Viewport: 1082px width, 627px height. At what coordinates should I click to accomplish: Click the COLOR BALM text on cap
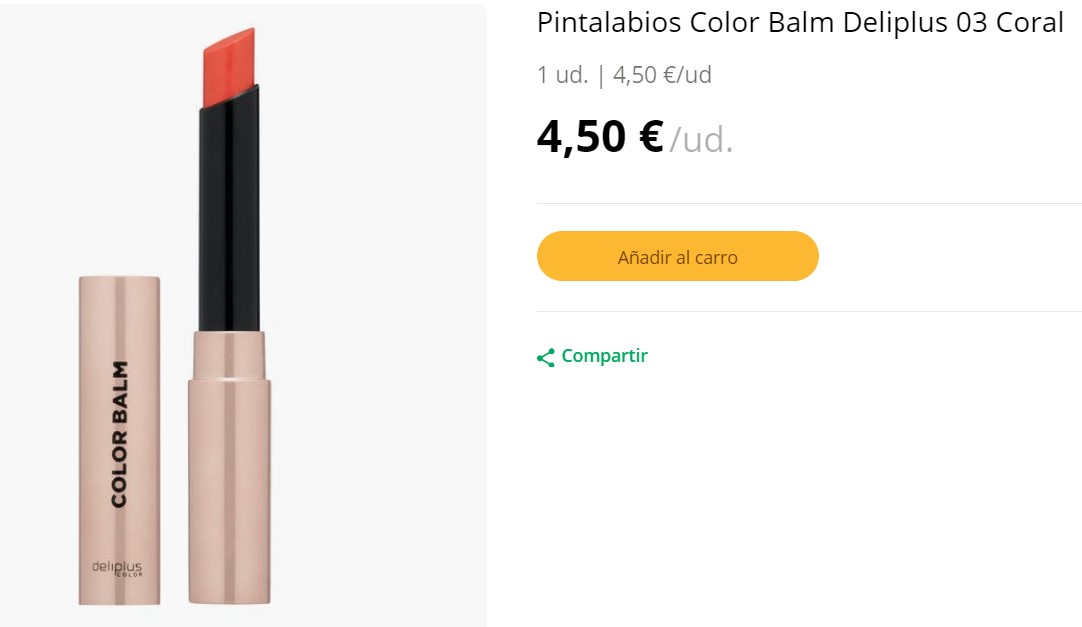point(119,434)
